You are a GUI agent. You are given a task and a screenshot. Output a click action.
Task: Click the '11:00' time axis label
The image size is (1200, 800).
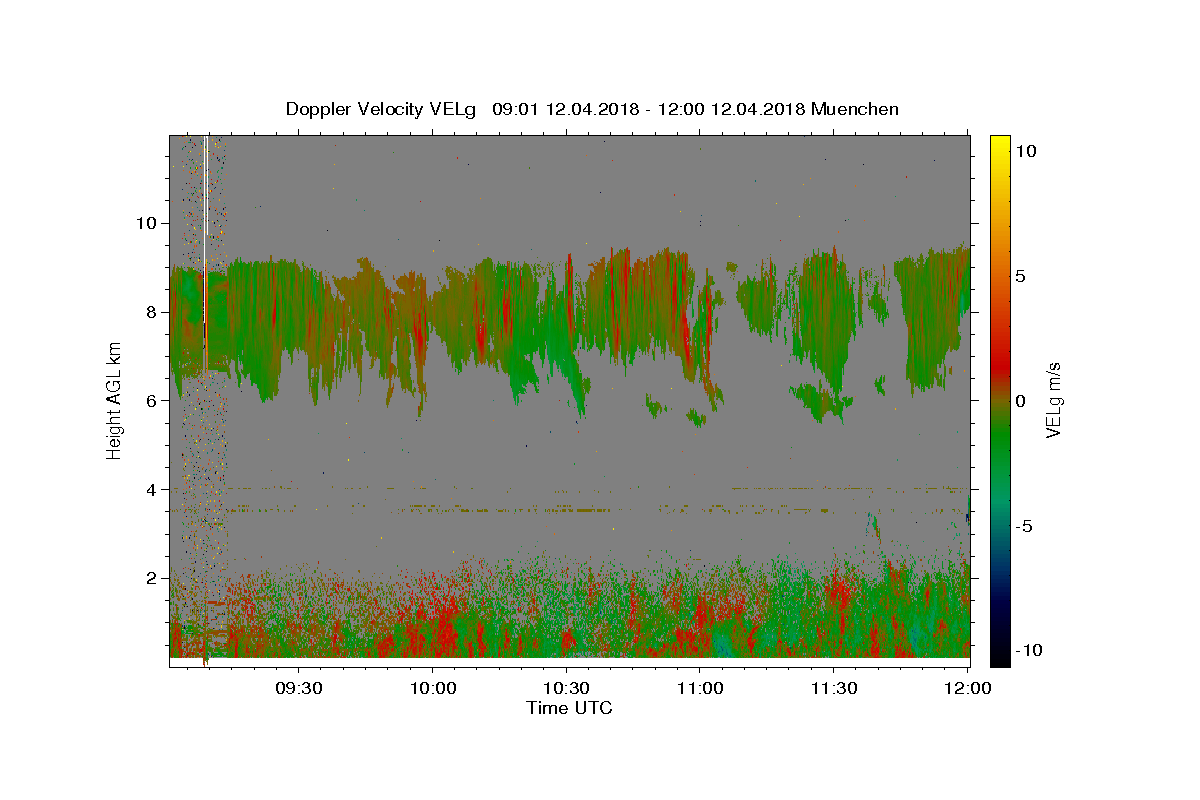tap(700, 689)
